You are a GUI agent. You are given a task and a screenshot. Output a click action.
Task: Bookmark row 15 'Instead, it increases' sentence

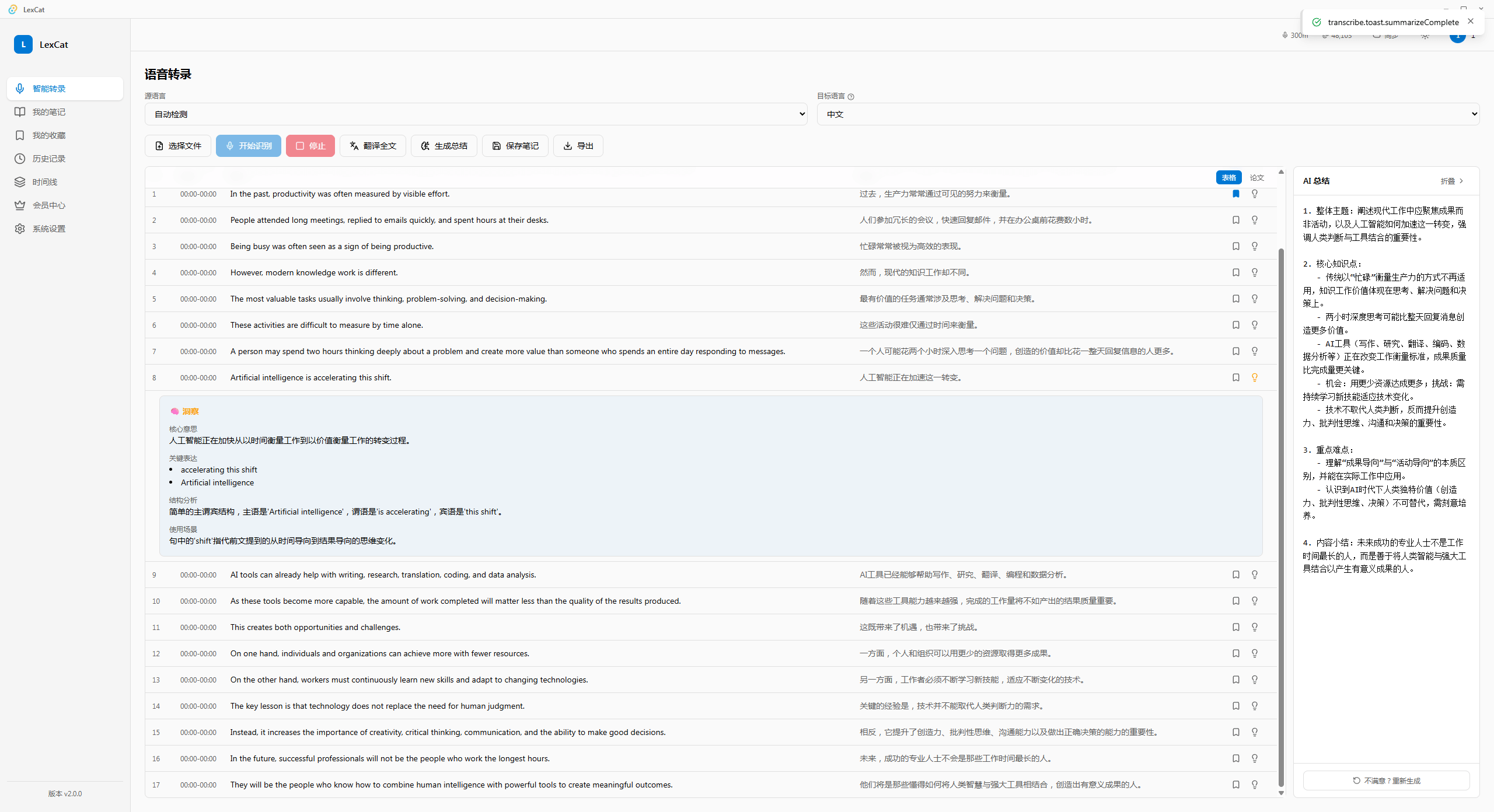1235,732
